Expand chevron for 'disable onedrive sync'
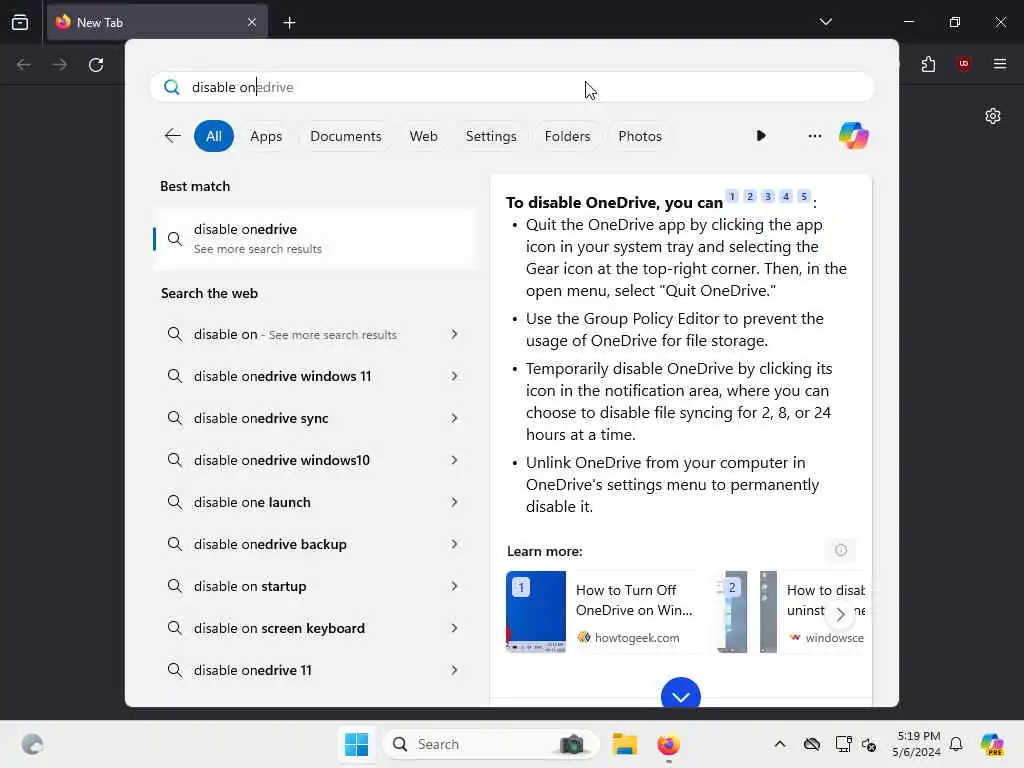1024x768 pixels. coord(455,418)
